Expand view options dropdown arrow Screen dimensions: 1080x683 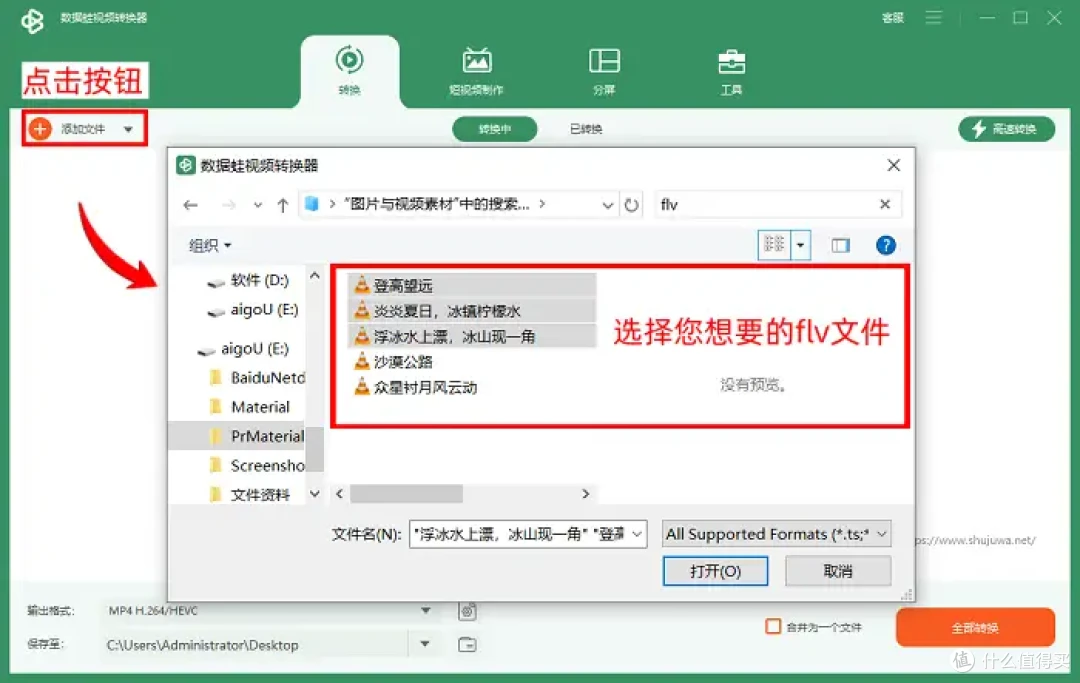pyautogui.click(x=800, y=245)
